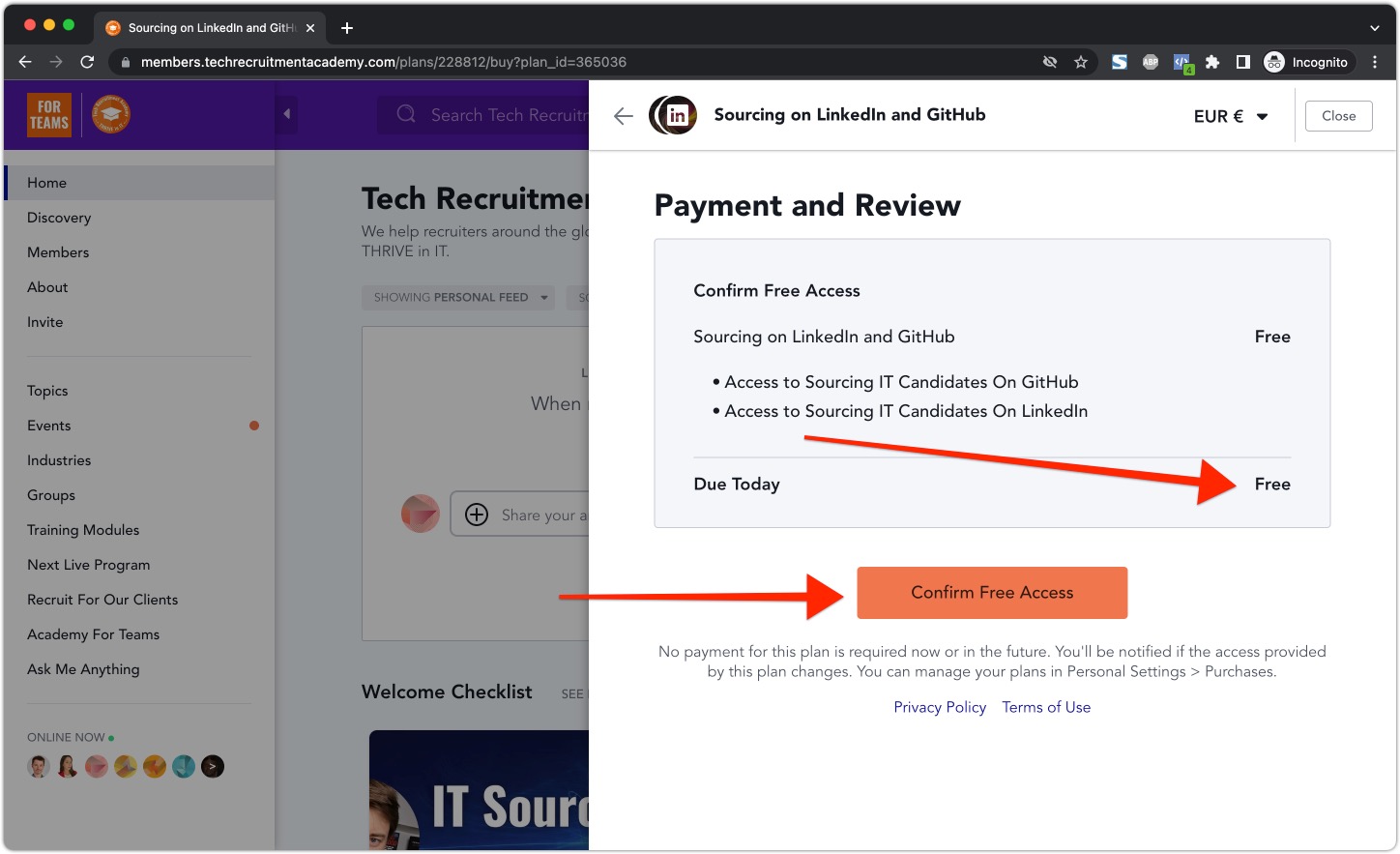This screenshot has width=1400, height=854.
Task: Open the Incognito profile indicator
Action: [x=1306, y=62]
